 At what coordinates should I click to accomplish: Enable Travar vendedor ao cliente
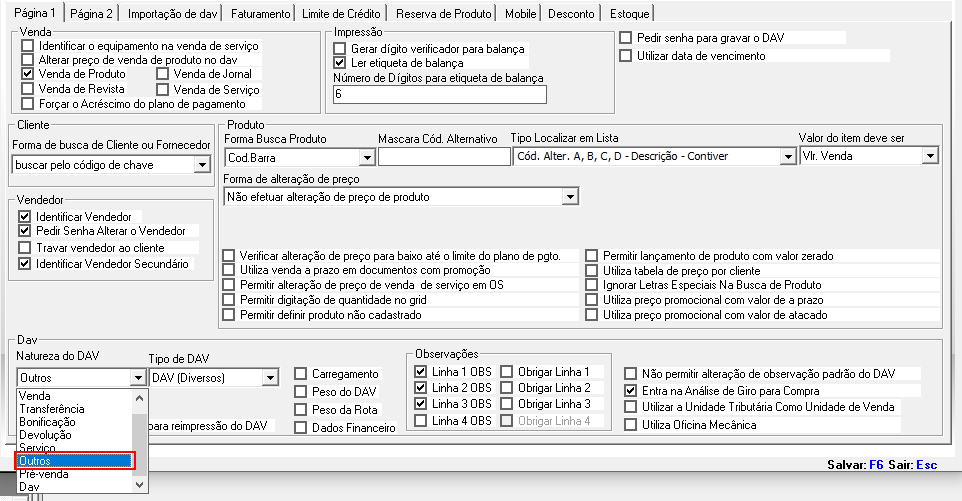(x=25, y=248)
